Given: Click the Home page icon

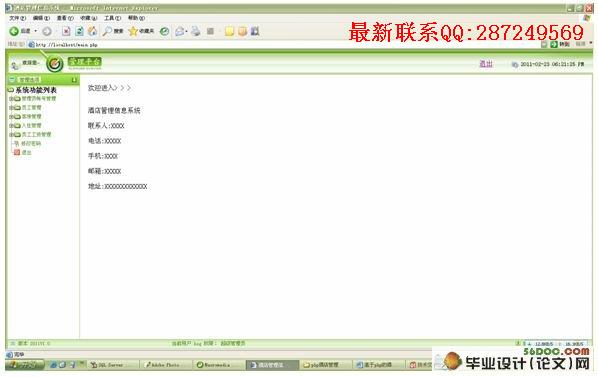Looking at the screenshot, I should 92,31.
